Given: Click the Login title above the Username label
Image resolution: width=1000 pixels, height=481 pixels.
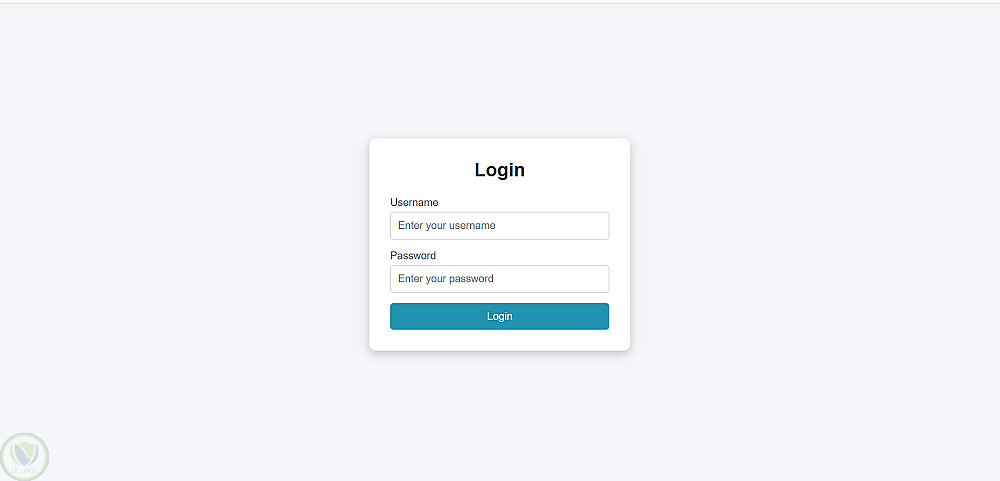Looking at the screenshot, I should click(499, 170).
